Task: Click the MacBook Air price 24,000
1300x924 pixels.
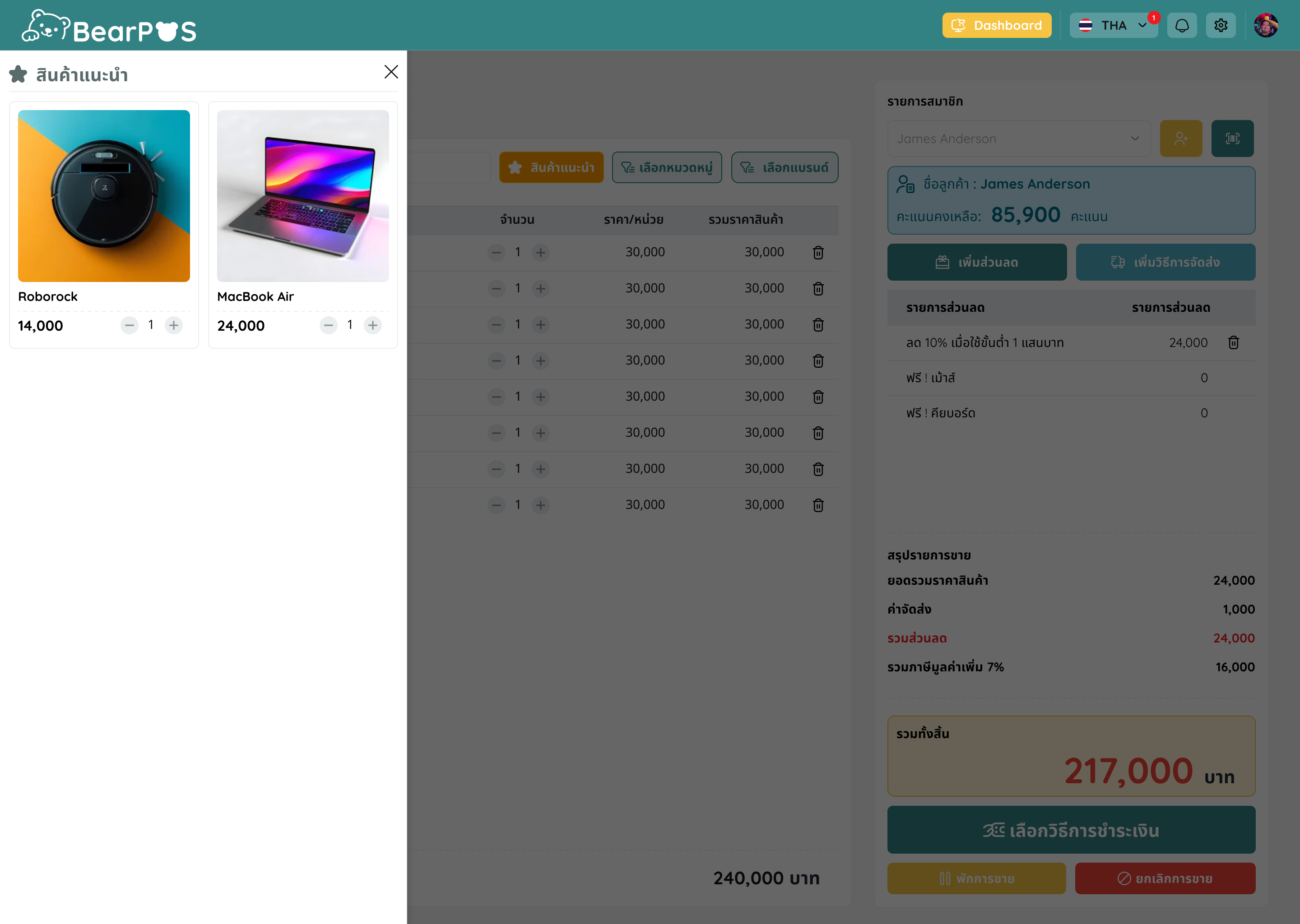Action: point(241,326)
